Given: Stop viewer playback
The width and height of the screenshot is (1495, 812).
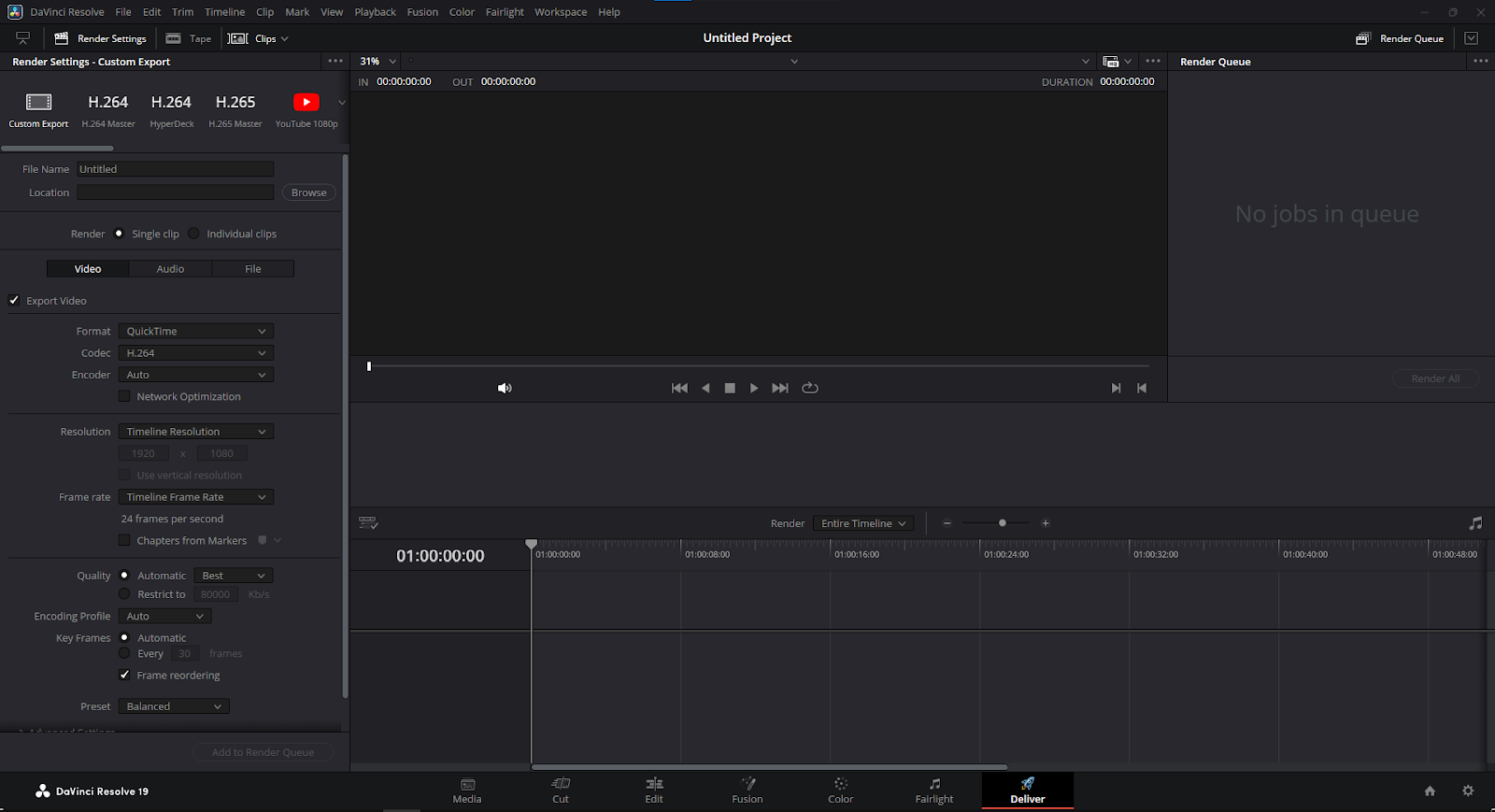Looking at the screenshot, I should 730,388.
